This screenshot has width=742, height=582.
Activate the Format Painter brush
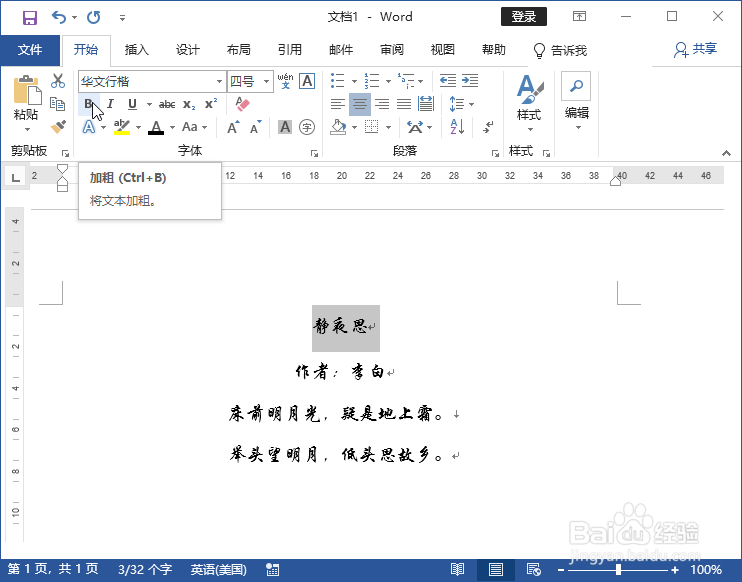point(58,126)
